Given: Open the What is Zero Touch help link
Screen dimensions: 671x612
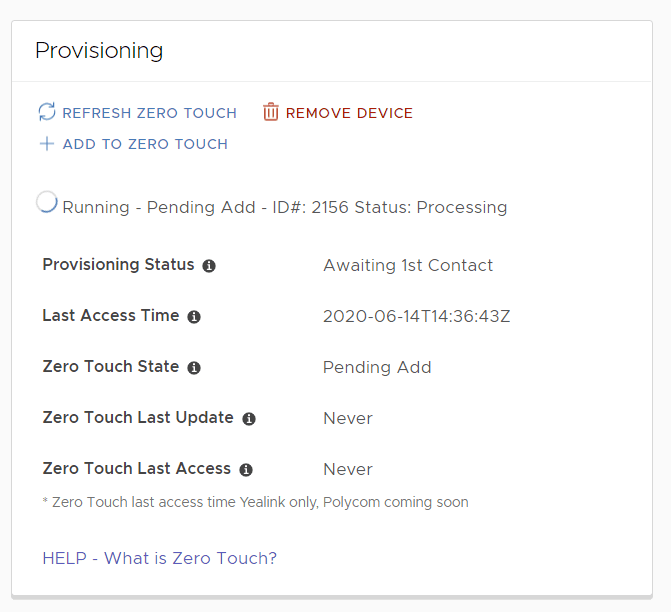Looking at the screenshot, I should pyautogui.click(x=160, y=558).
